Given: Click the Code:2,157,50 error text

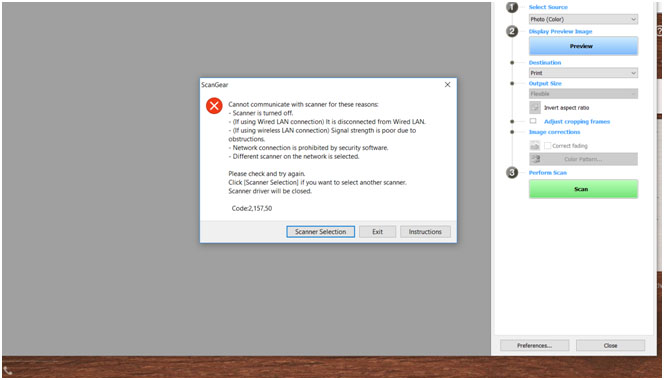Looking at the screenshot, I should [x=252, y=208].
